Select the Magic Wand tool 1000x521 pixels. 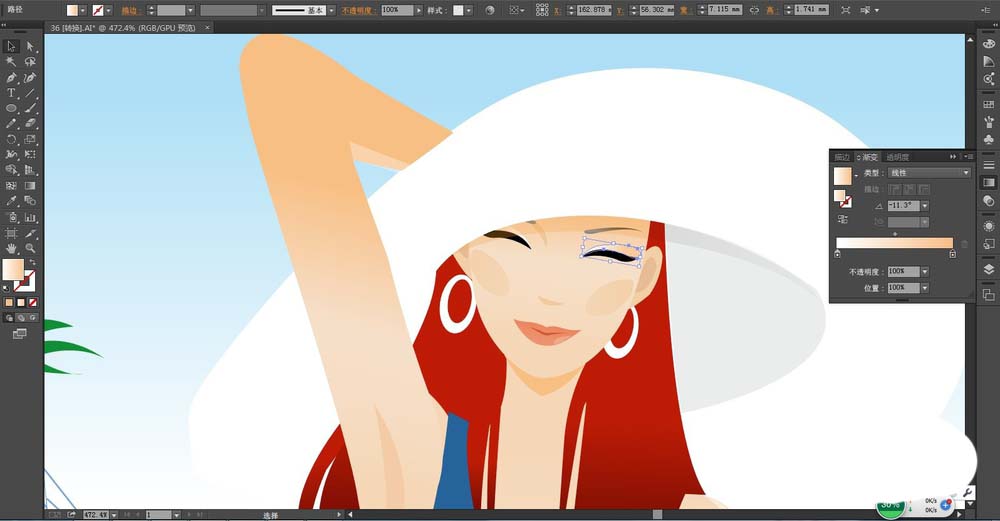coord(11,61)
